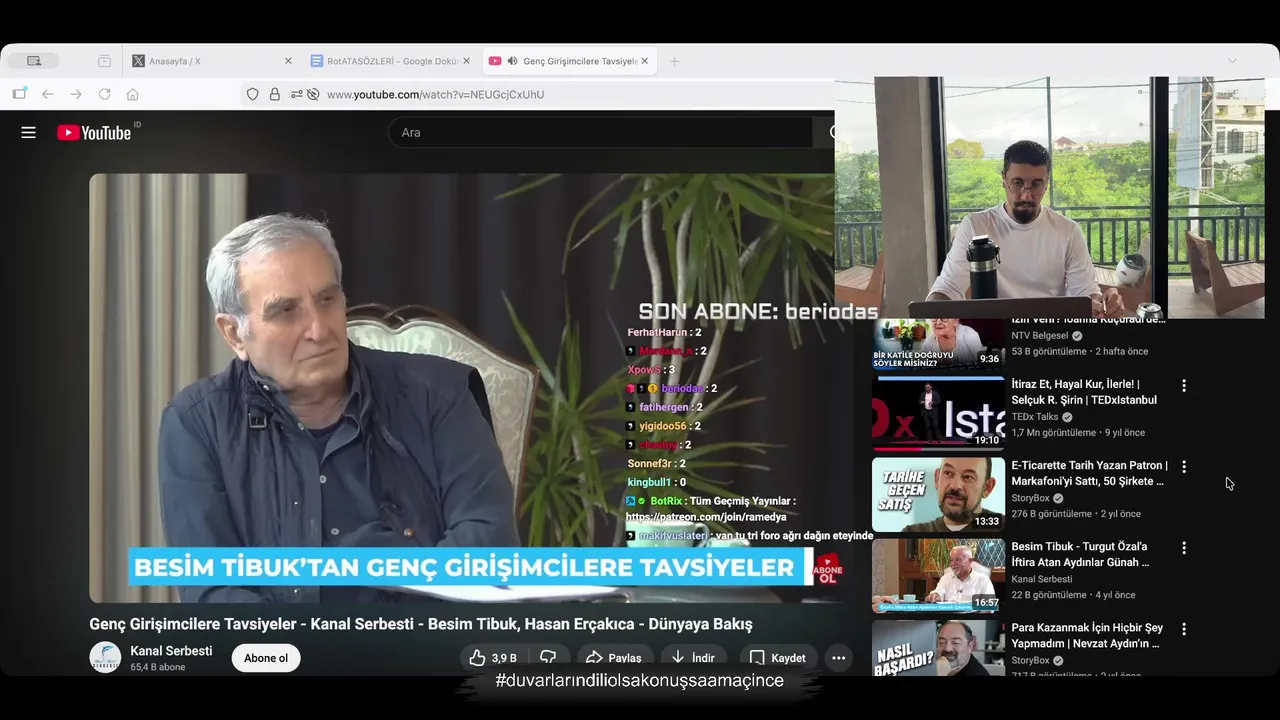The image size is (1280, 720).
Task: Dislike the video with thumbs down
Action: pyautogui.click(x=548, y=658)
